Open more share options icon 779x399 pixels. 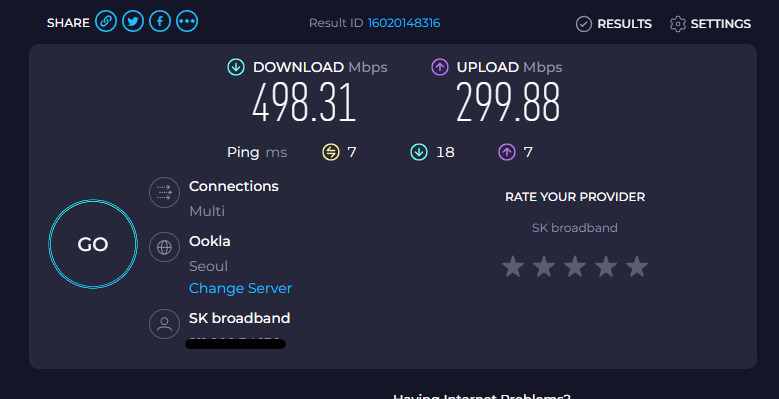click(x=187, y=21)
